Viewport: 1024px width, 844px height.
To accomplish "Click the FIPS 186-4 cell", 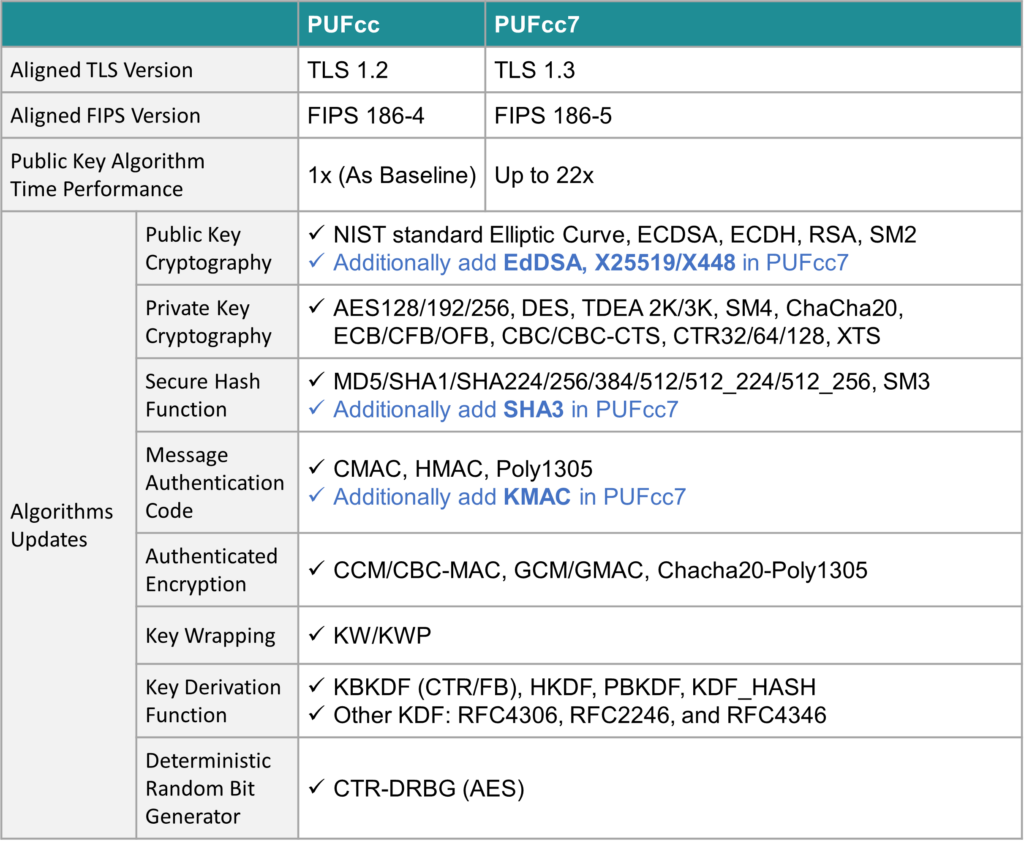I will (x=366, y=116).
